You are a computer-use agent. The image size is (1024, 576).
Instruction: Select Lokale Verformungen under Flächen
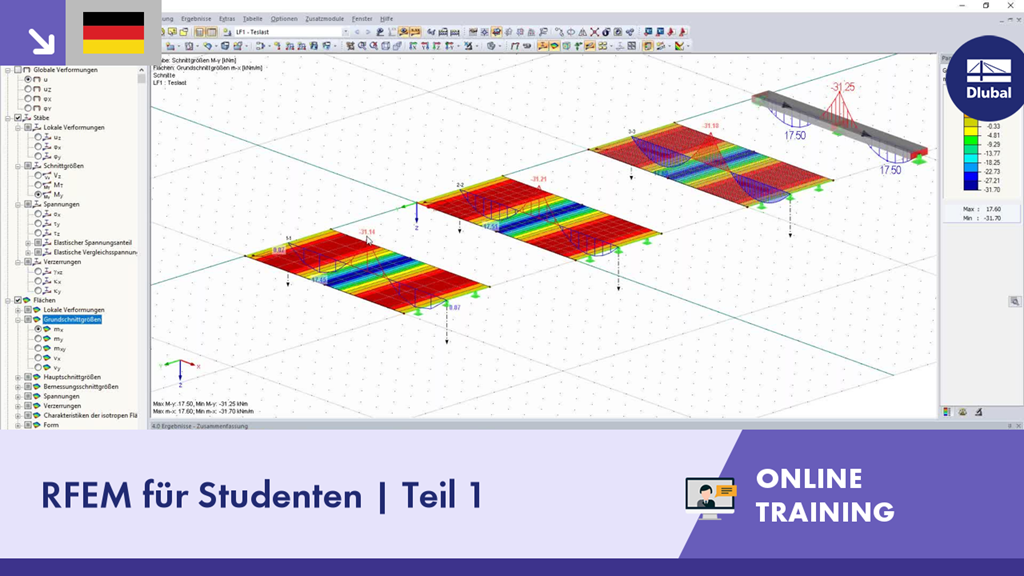[74, 310]
